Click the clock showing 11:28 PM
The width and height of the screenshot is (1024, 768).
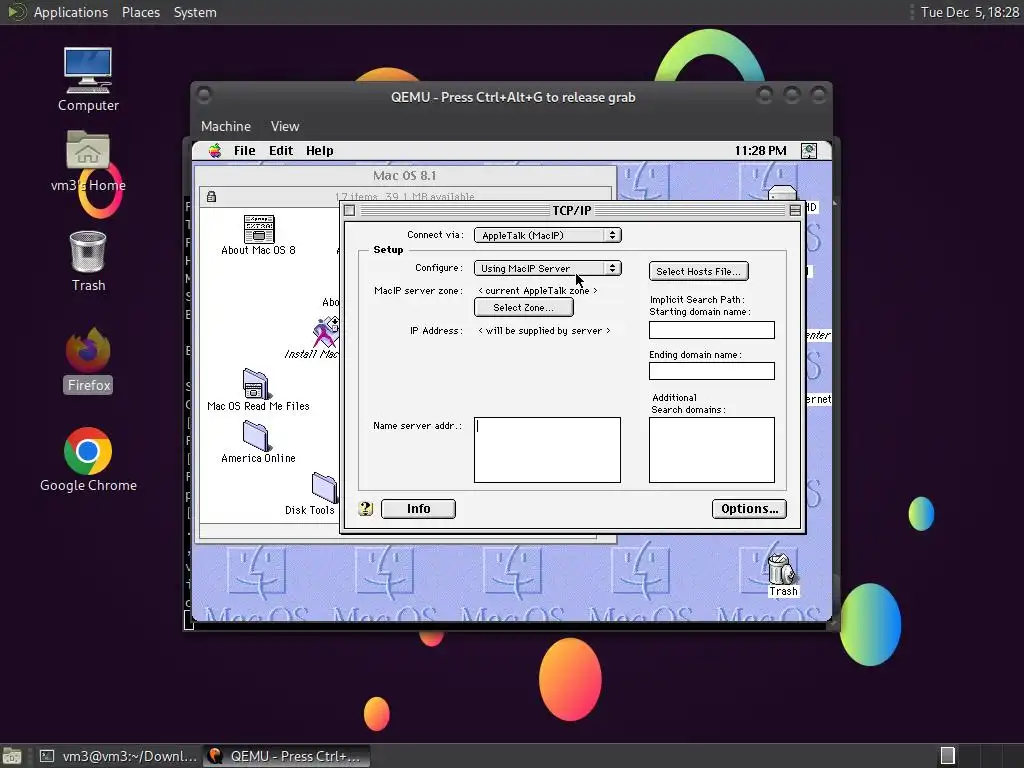click(760, 151)
